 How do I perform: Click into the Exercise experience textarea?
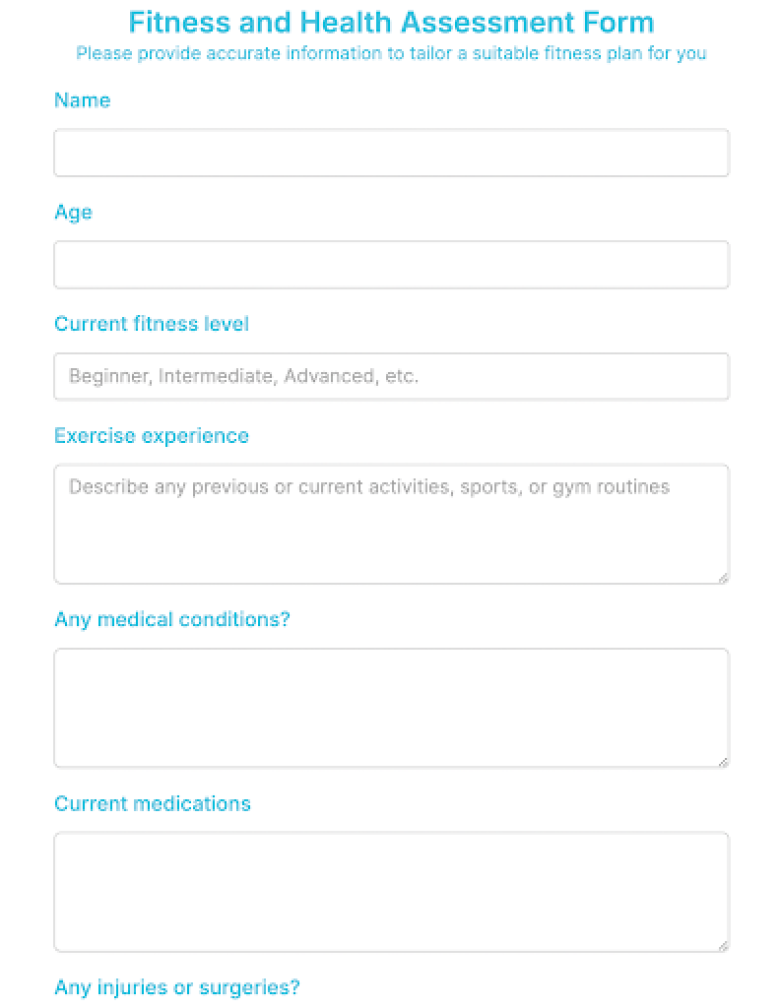coord(391,524)
